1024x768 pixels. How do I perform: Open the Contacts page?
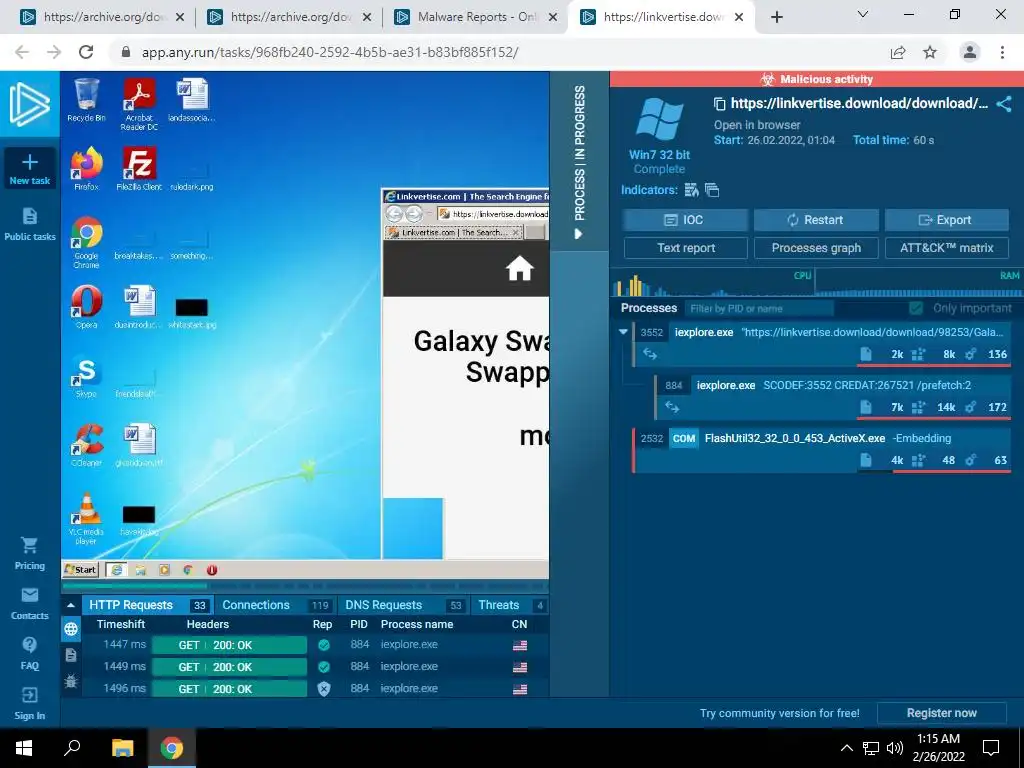[29, 603]
